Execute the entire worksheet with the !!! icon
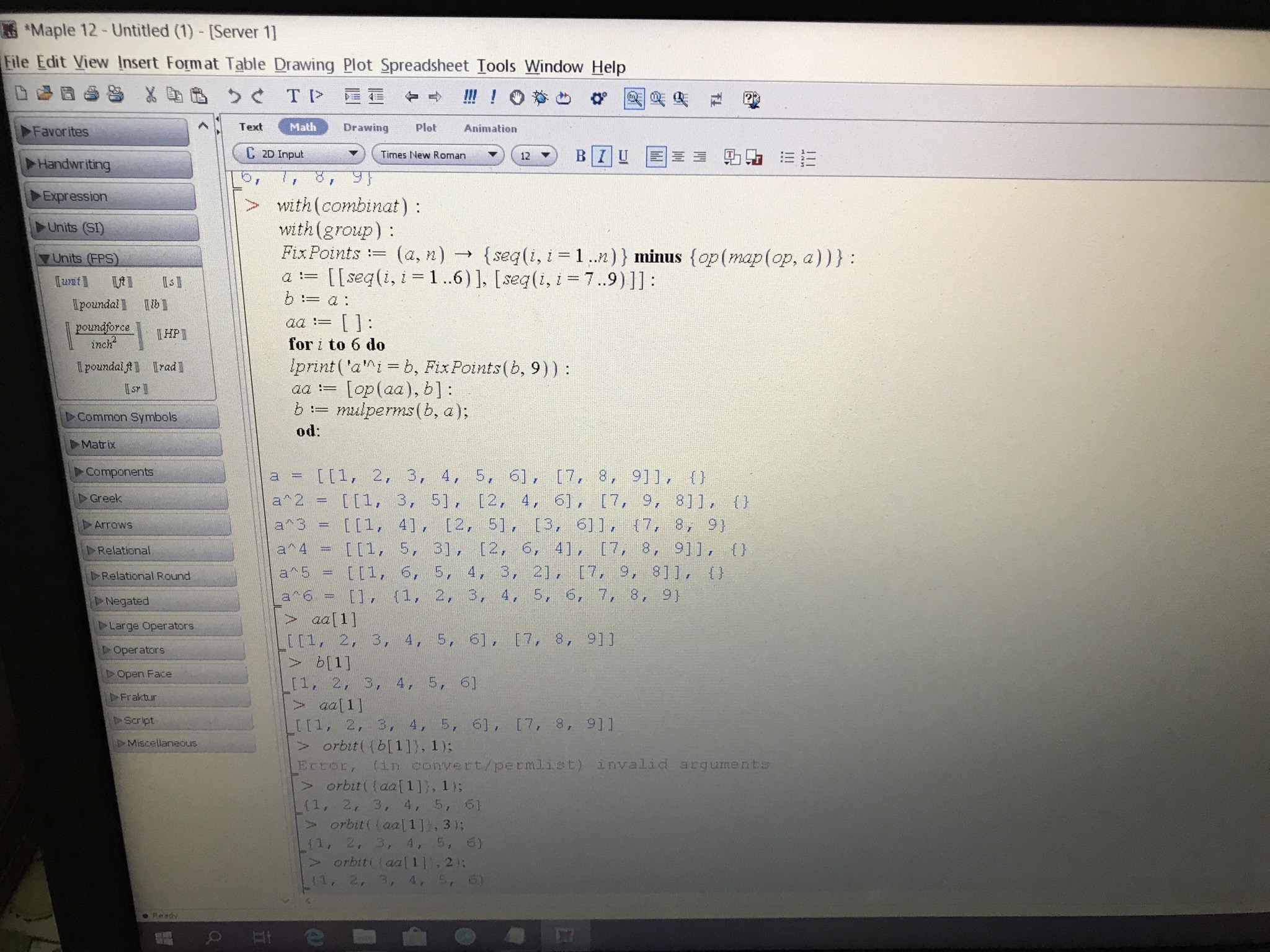Image resolution: width=1270 pixels, height=952 pixels. (x=470, y=97)
